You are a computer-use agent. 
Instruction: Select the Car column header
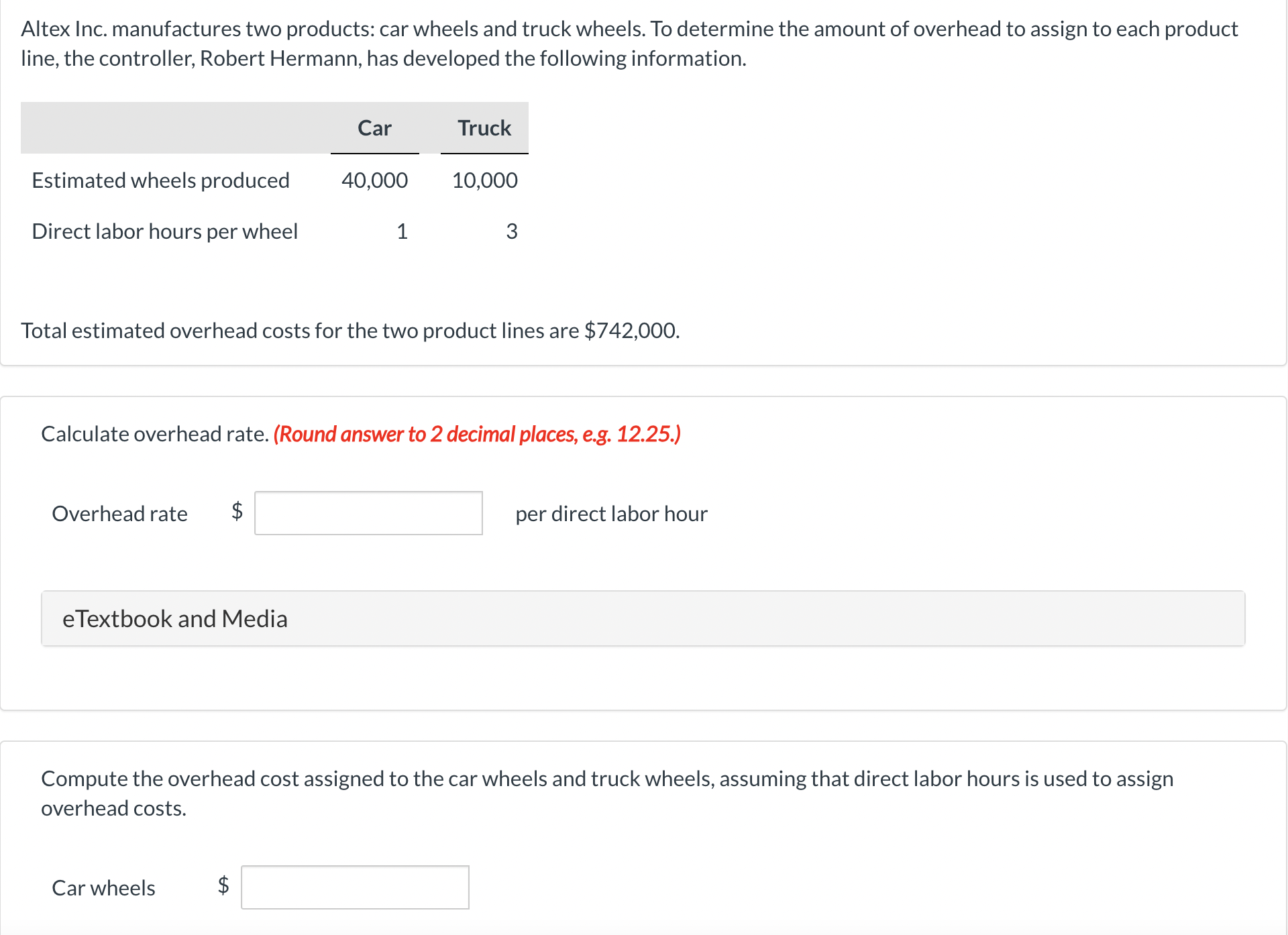tap(374, 128)
